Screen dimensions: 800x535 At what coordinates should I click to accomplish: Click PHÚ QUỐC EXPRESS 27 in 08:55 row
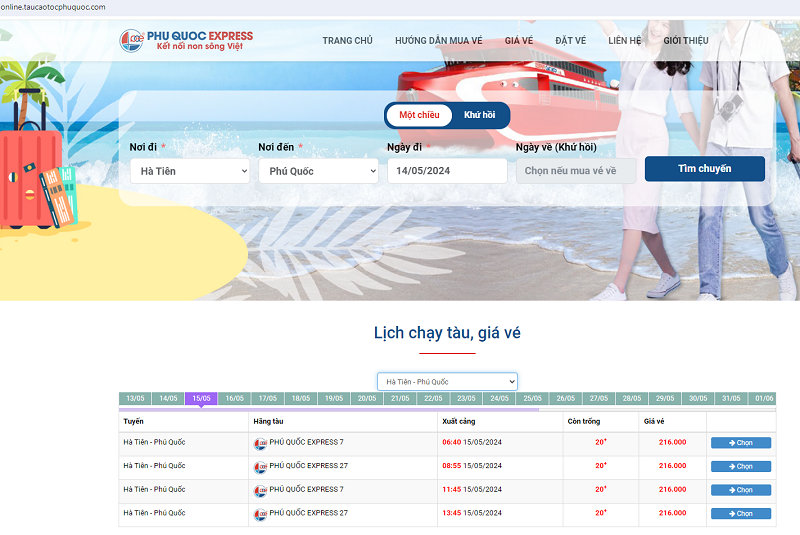(x=309, y=466)
